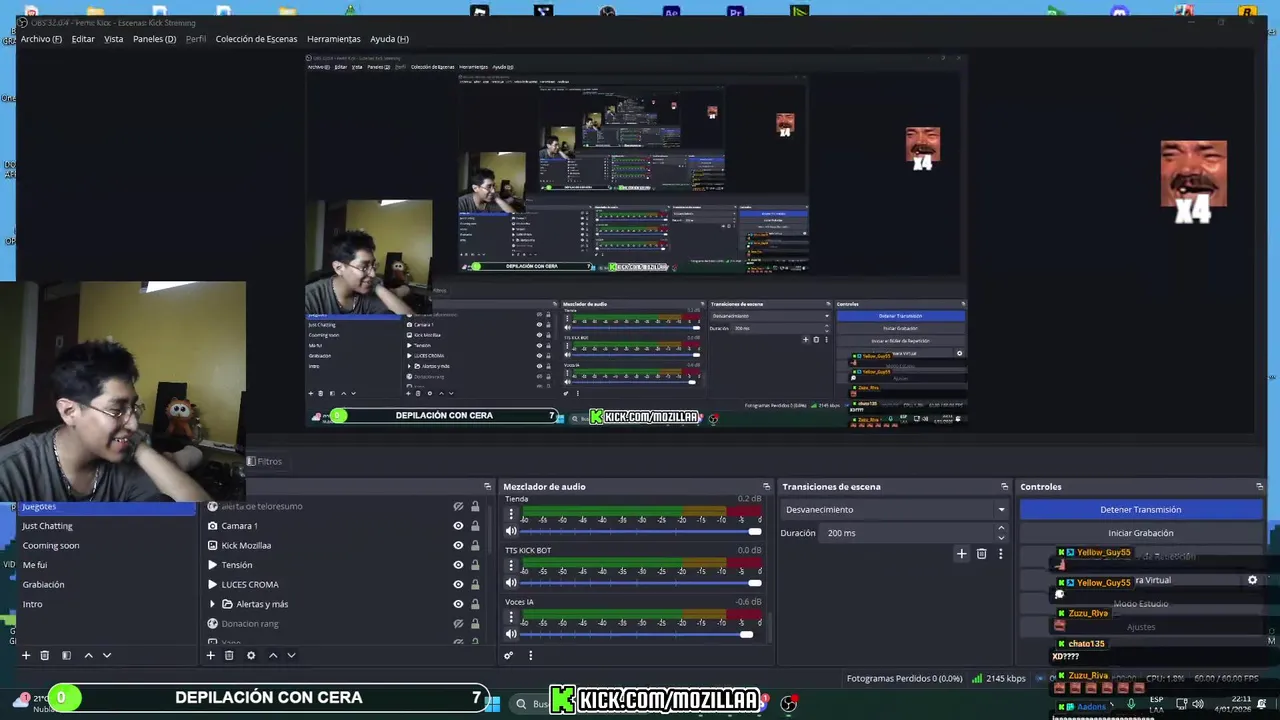Hide the Camara 1 source with eye icon
Image resolution: width=1280 pixels, height=720 pixels.
click(x=458, y=526)
